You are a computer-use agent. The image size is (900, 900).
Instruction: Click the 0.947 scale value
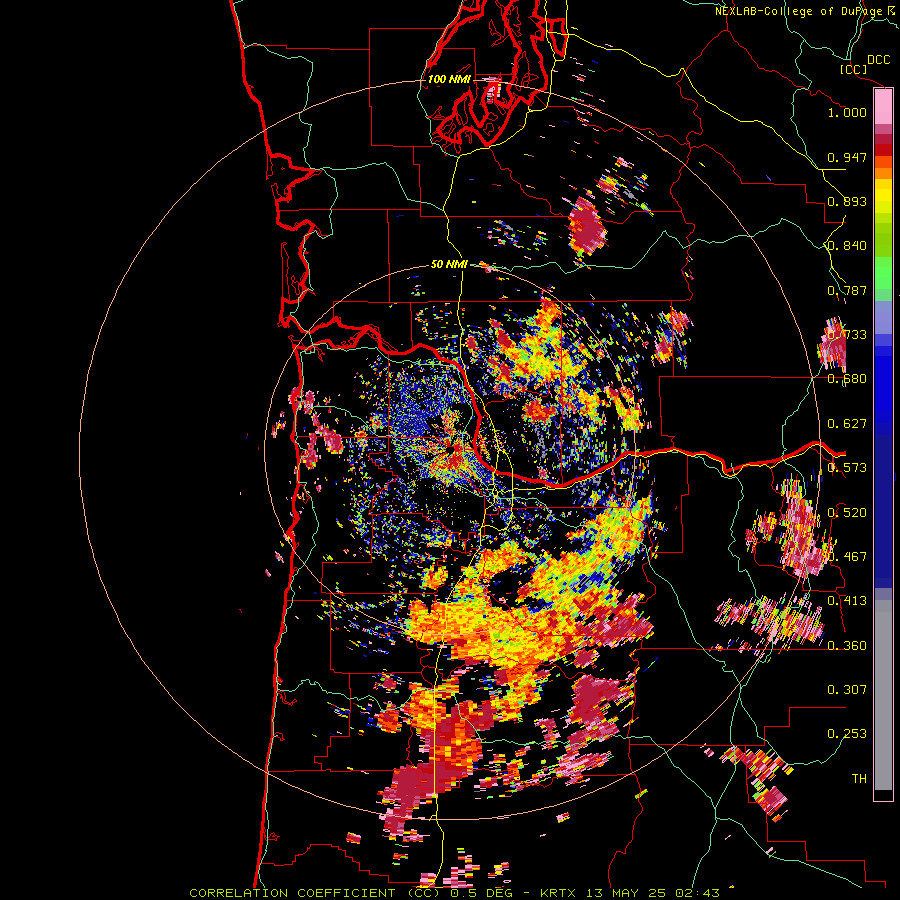pyautogui.click(x=847, y=157)
